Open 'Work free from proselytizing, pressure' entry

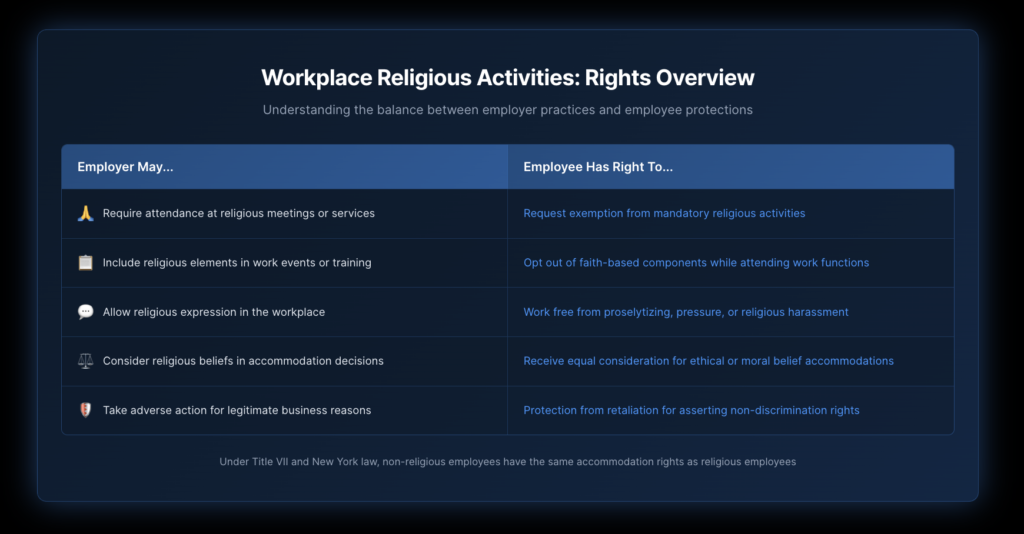pos(686,312)
